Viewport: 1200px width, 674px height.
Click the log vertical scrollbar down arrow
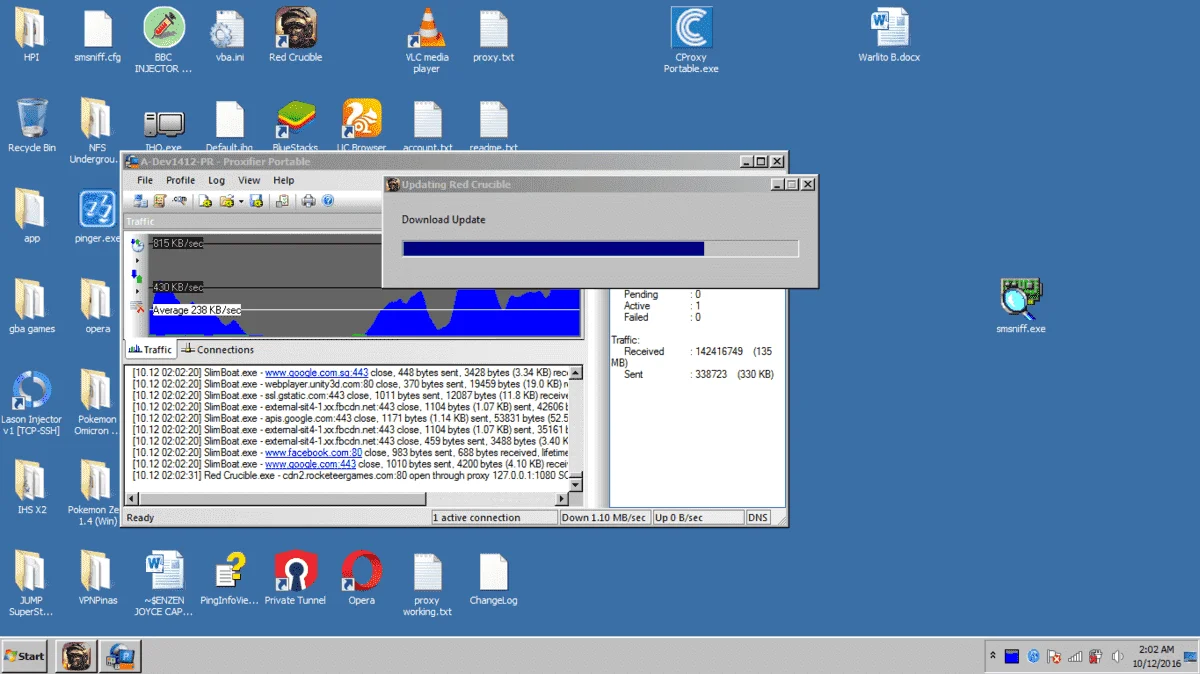pos(575,484)
